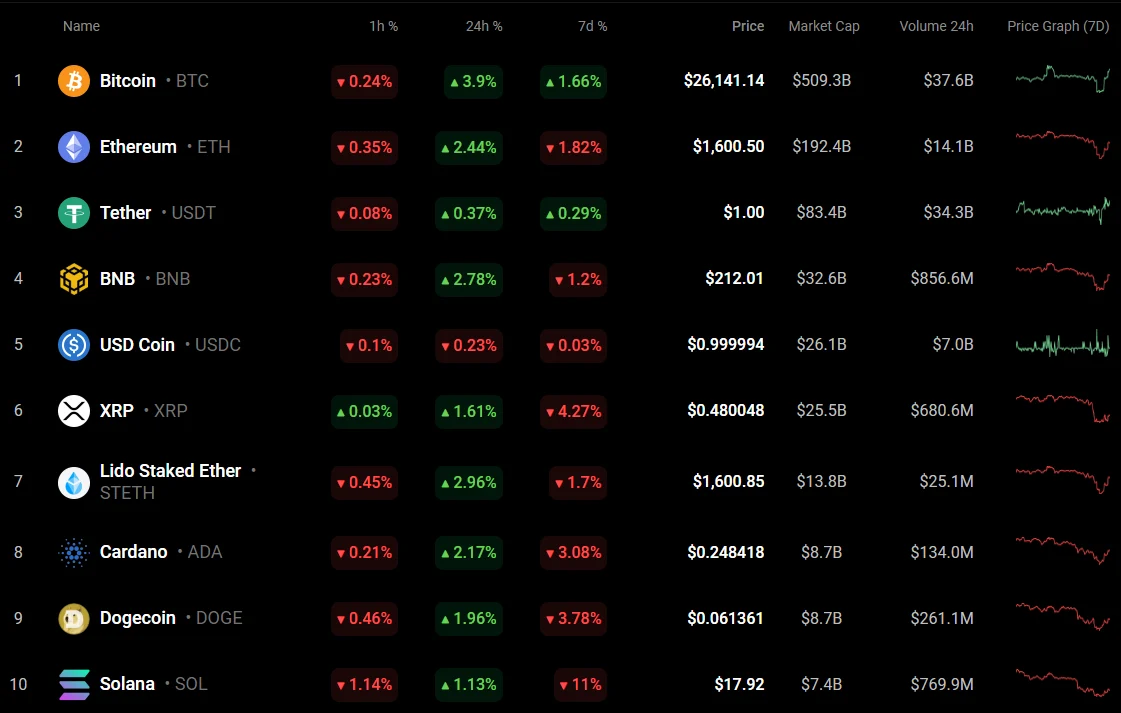Click Ethereum's $1,600.50 price value

pyautogui.click(x=728, y=147)
